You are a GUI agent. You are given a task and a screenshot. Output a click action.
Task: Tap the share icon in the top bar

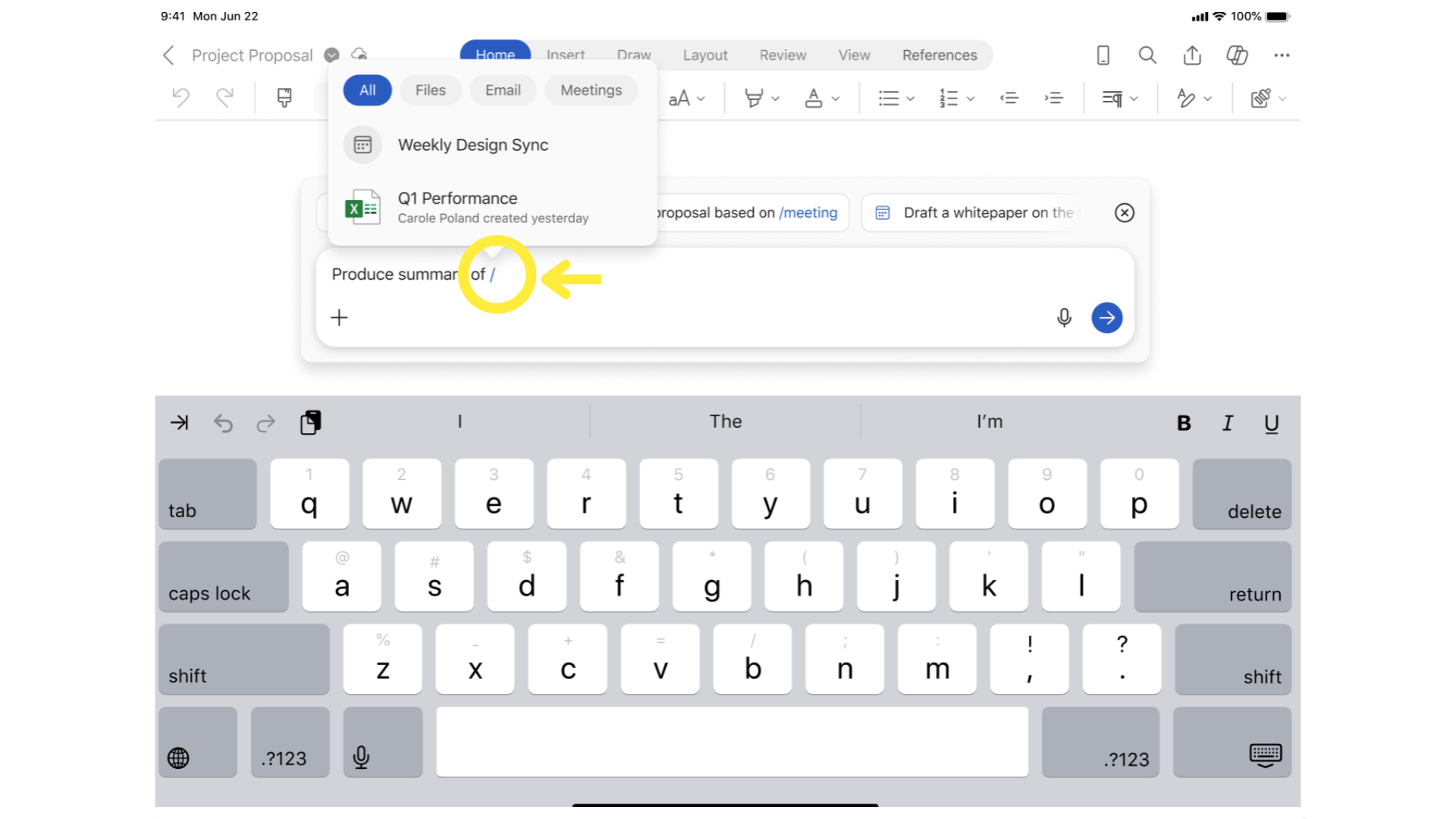(x=1192, y=55)
